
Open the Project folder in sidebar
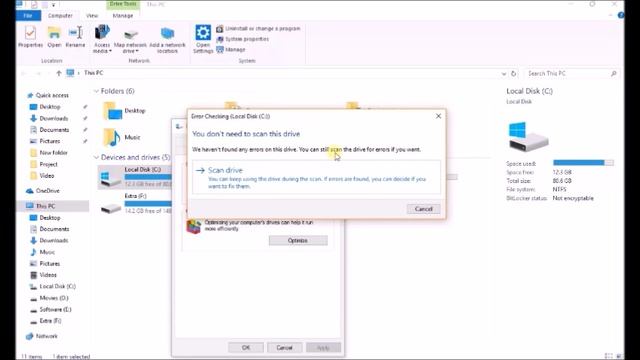44,164
